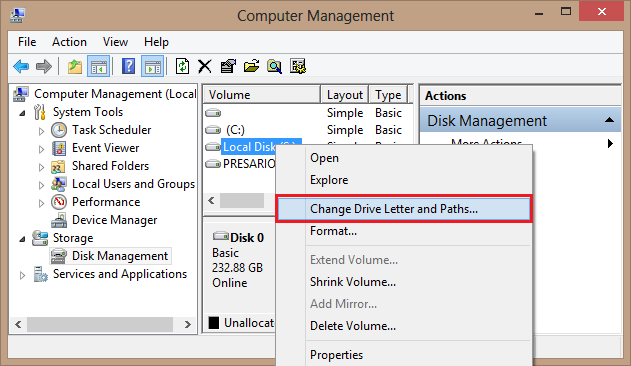The height and width of the screenshot is (366, 631).
Task: Sort by the Type column header
Action: (388, 95)
